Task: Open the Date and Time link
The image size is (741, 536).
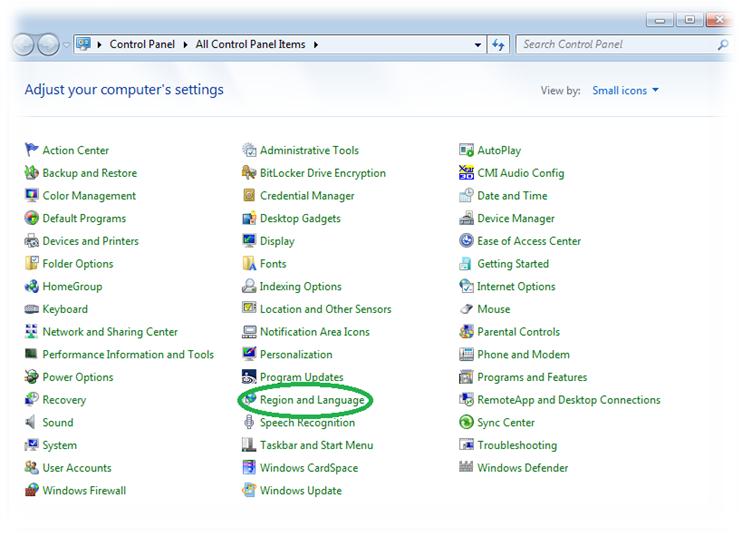Action: pyautogui.click(x=512, y=196)
